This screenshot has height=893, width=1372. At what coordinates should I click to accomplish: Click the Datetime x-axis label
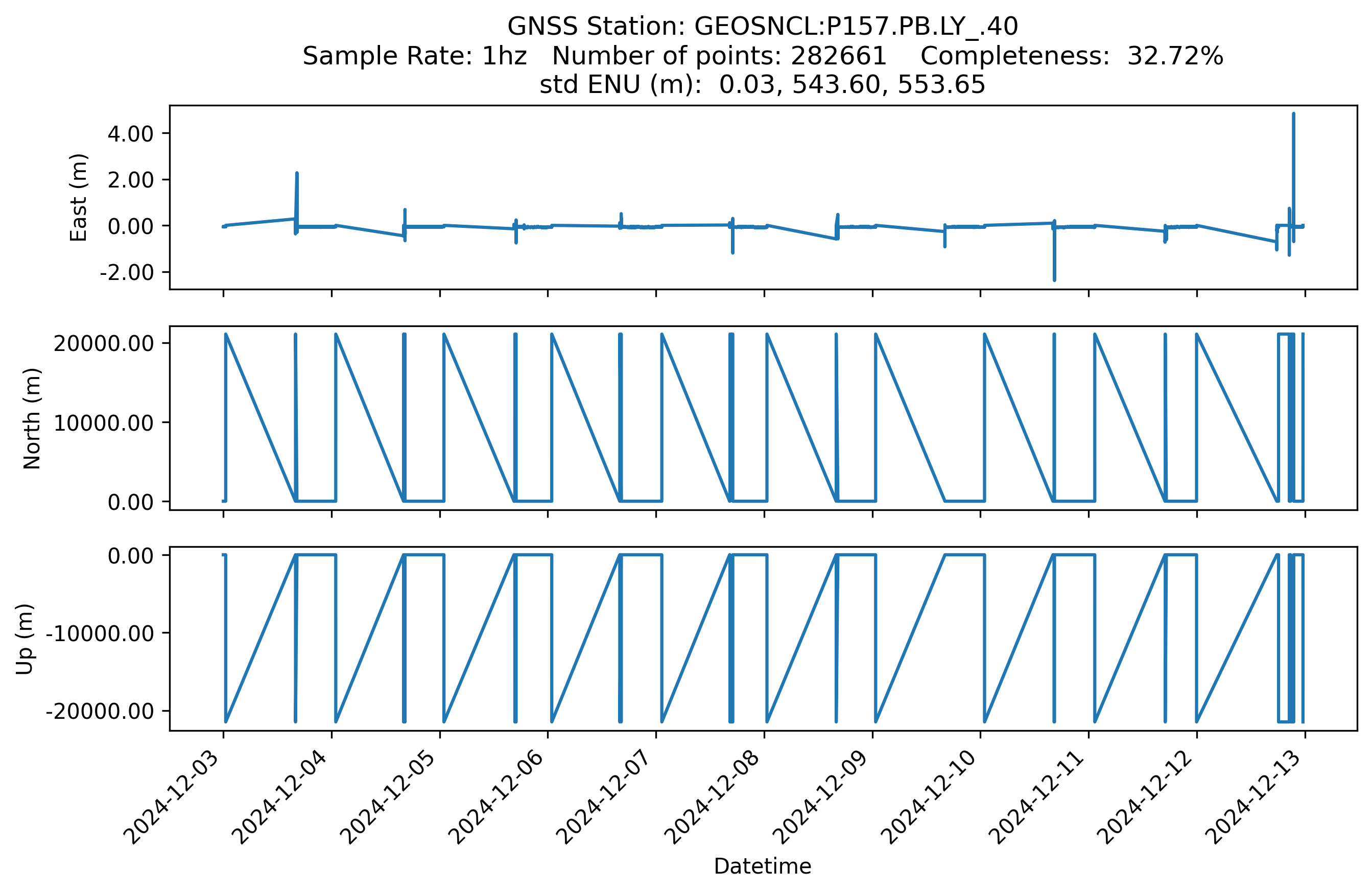(762, 866)
